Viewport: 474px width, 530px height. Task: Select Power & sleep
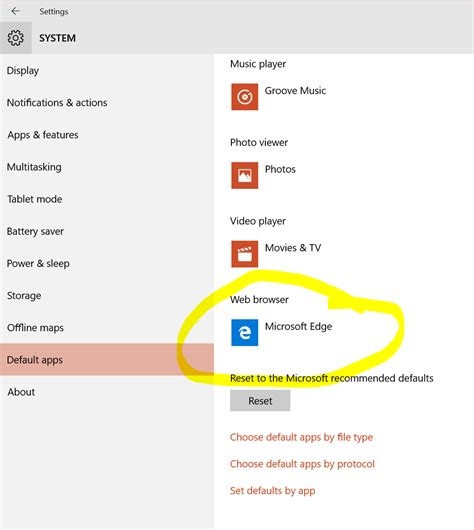coord(107,263)
